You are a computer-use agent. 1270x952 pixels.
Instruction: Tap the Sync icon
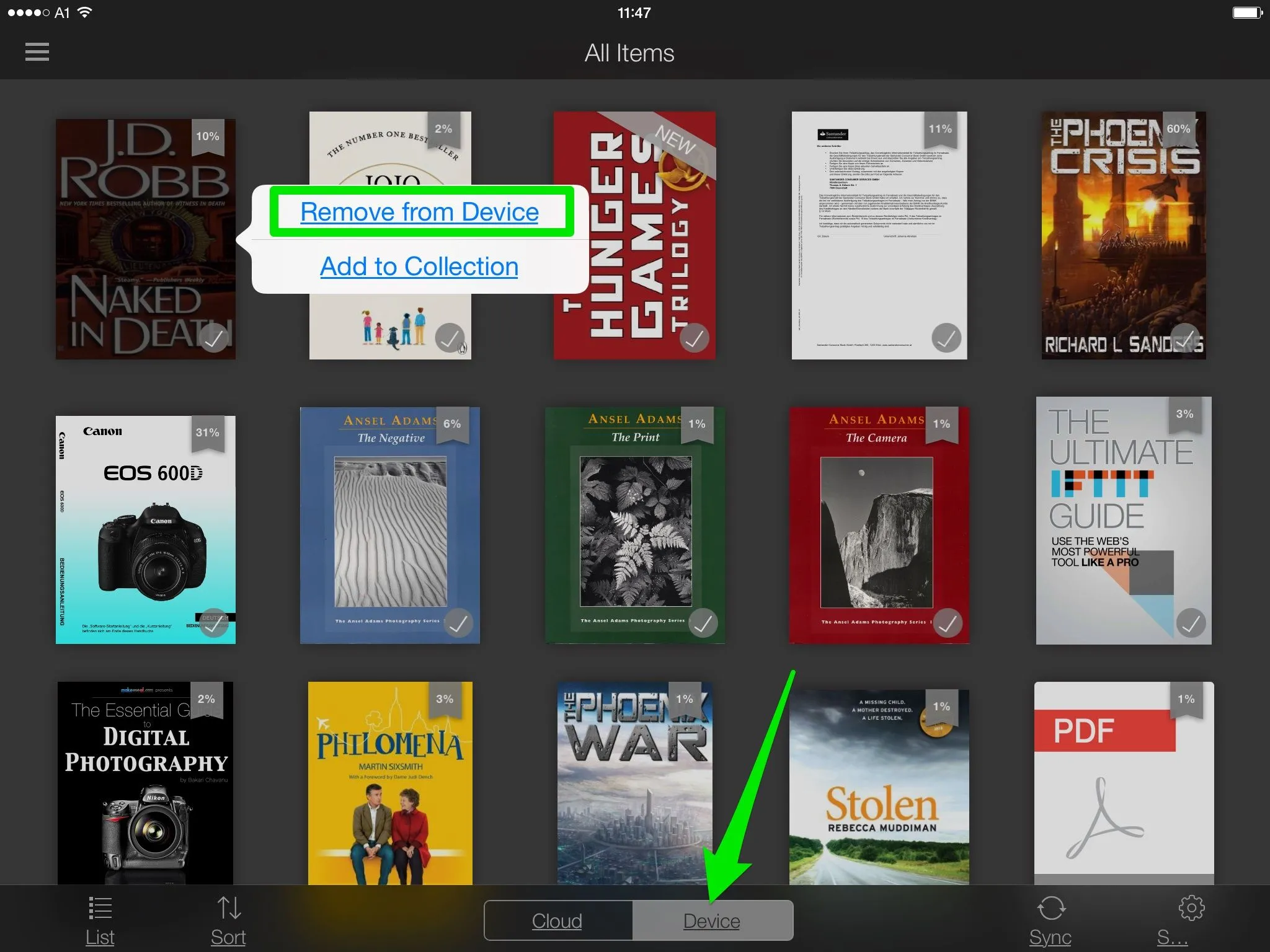tap(1050, 909)
